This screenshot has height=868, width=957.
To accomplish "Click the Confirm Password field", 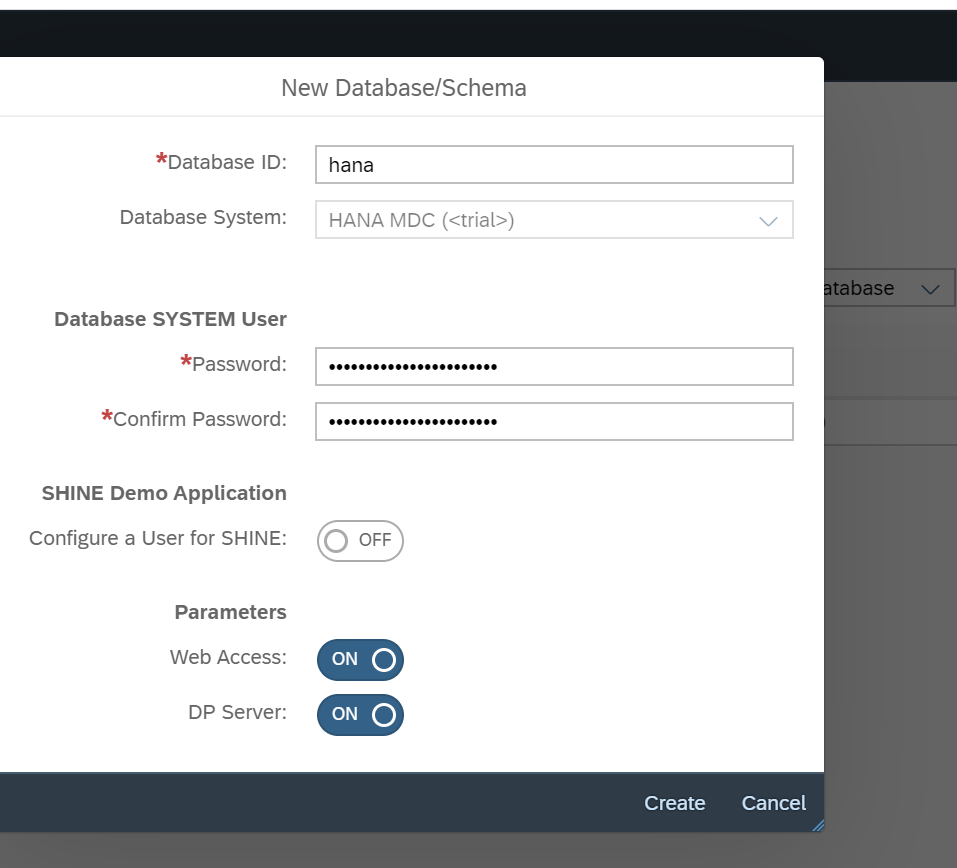I will point(554,421).
